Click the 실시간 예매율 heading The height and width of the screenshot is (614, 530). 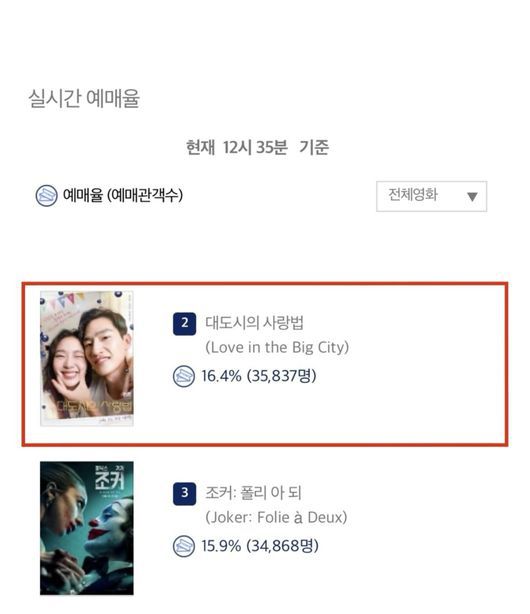(84, 98)
